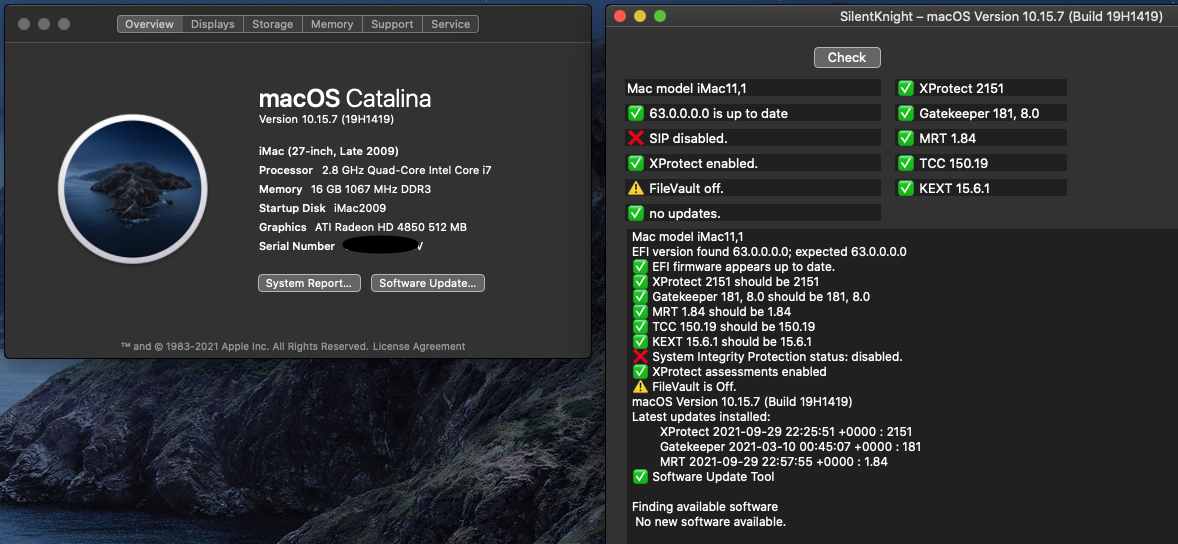Click the FileVault off status field

(753, 188)
